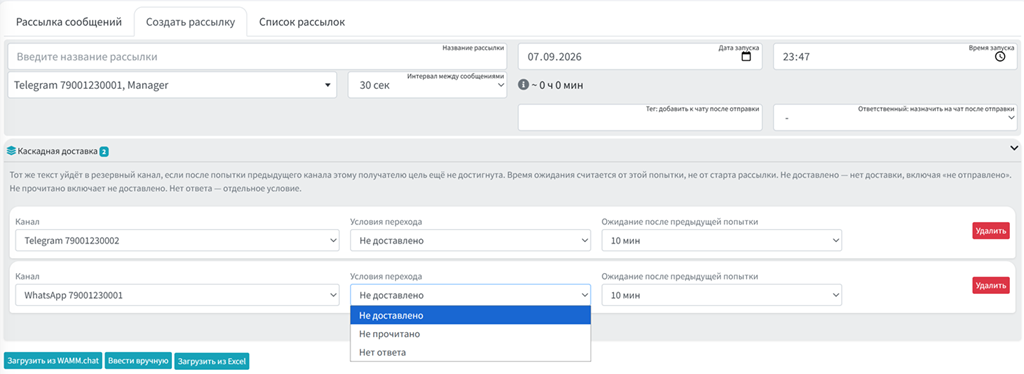The width and height of the screenshot is (1024, 374).
Task: Open the calendar picker icon in launch date
Action: [x=746, y=57]
